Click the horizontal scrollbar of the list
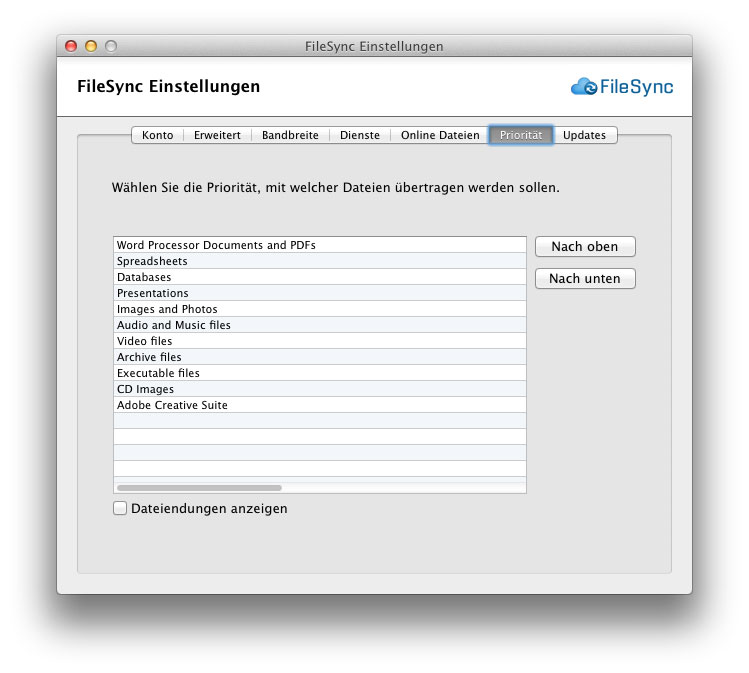Image resolution: width=749 pixels, height=673 pixels. coord(199,488)
